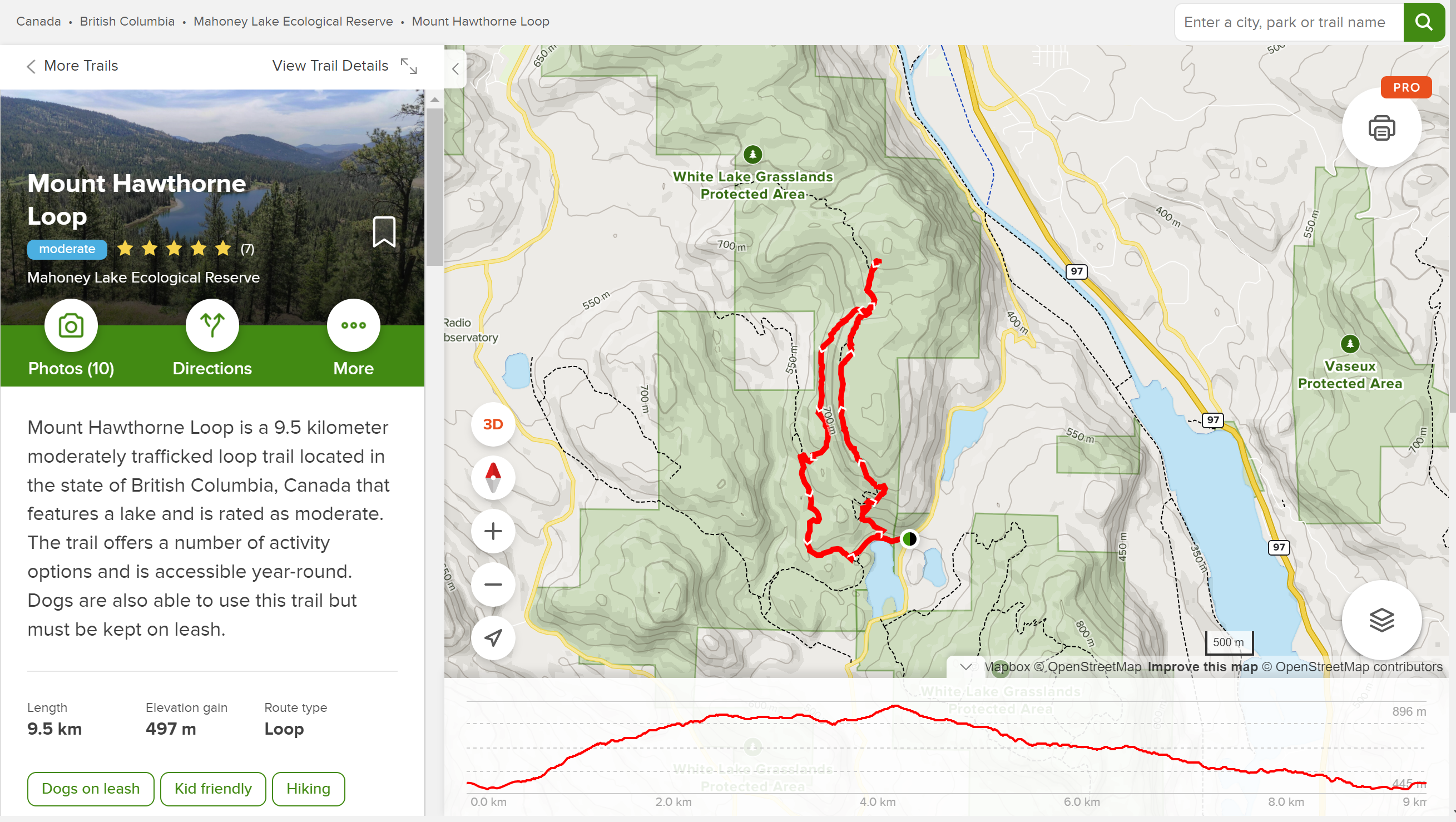Viewport: 1456px width, 822px height.
Task: Expand the View Trail Details panel
Action: click(345, 66)
